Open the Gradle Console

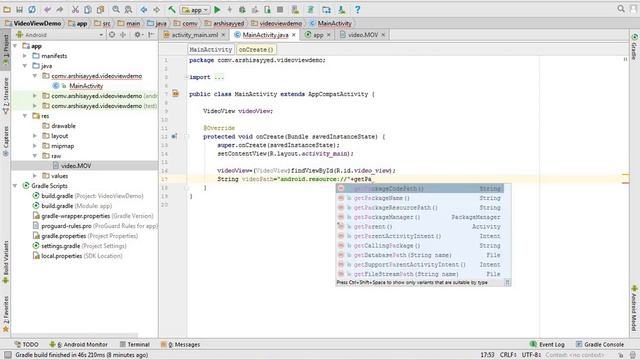(x=600, y=344)
